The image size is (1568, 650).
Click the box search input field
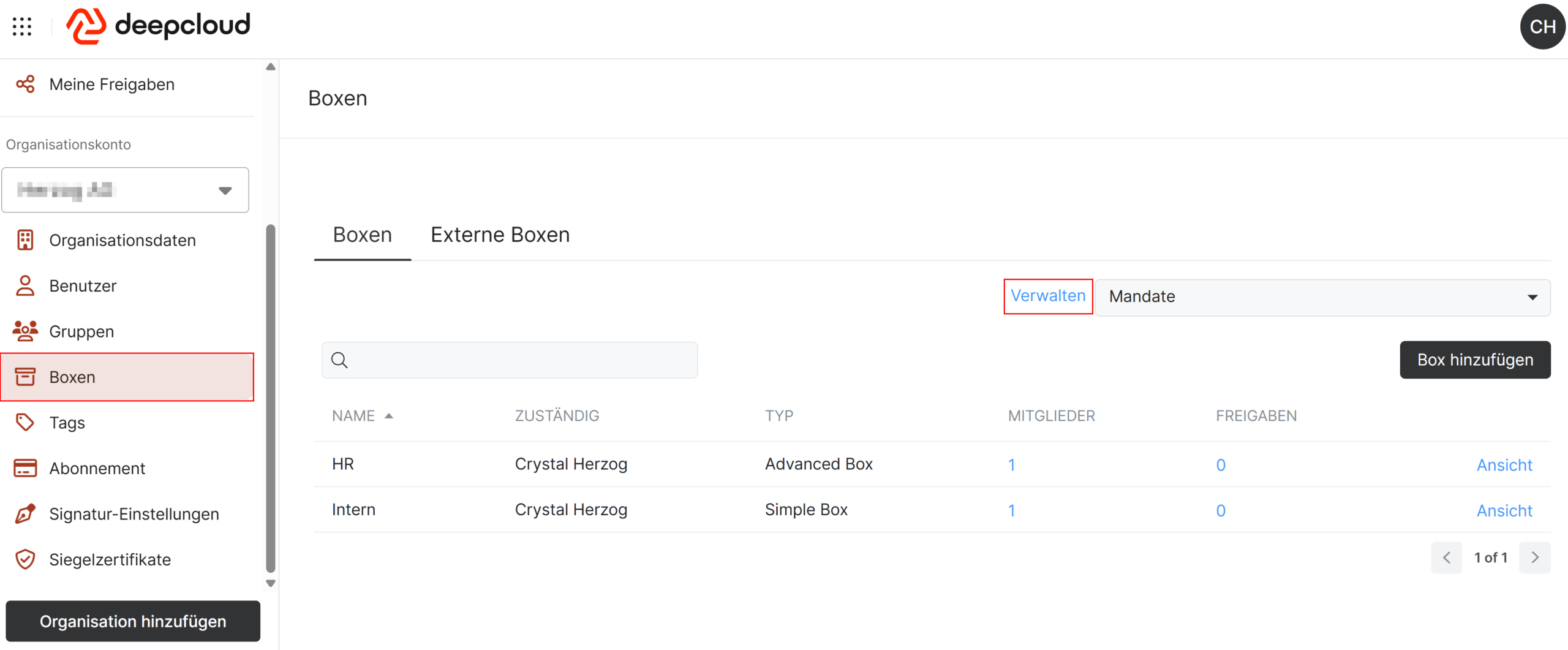[509, 360]
